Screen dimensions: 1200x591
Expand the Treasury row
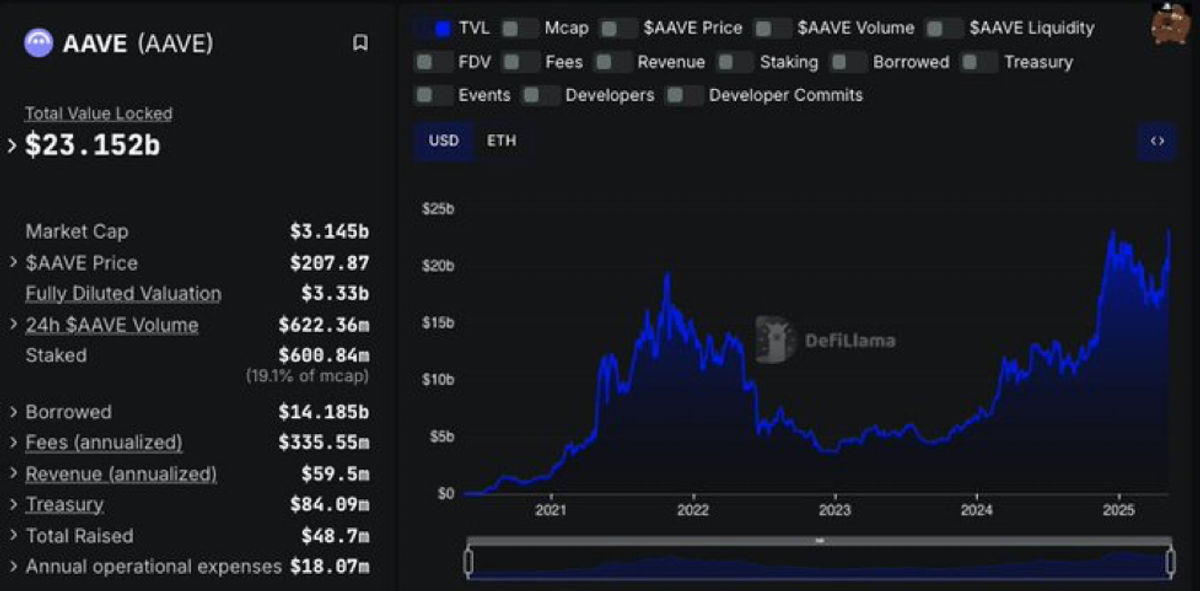(12, 505)
